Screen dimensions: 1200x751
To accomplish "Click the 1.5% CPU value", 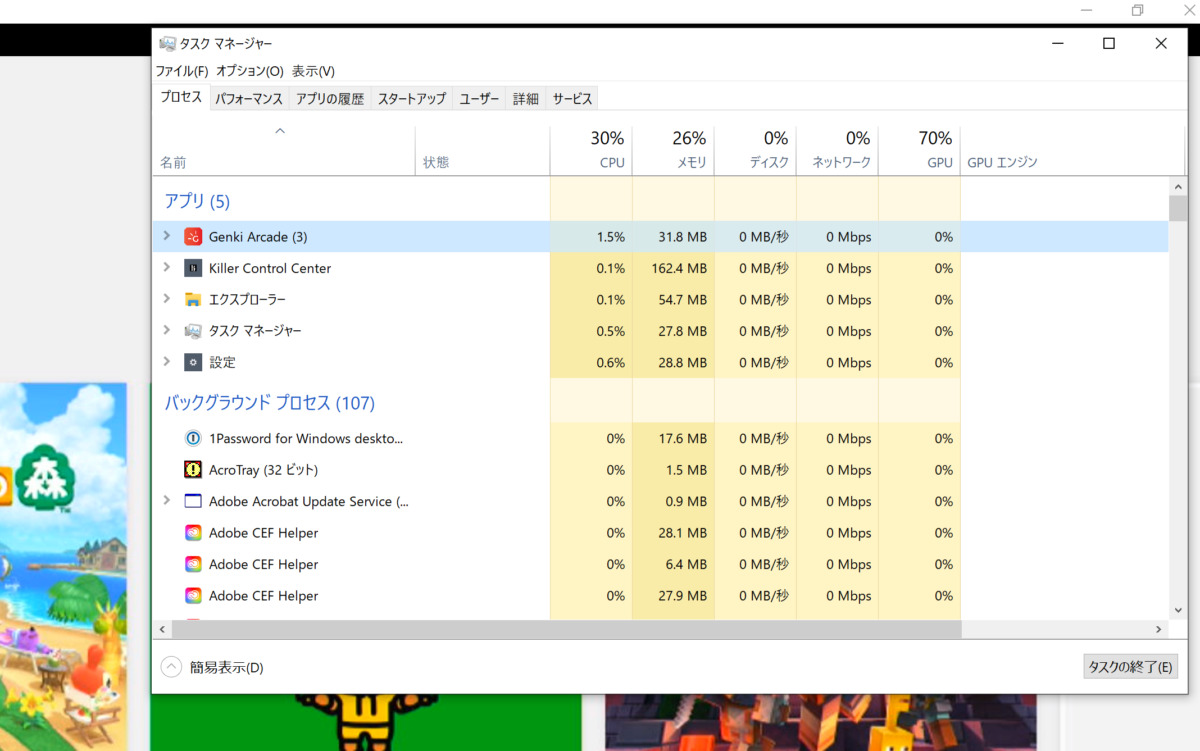I will tap(610, 237).
